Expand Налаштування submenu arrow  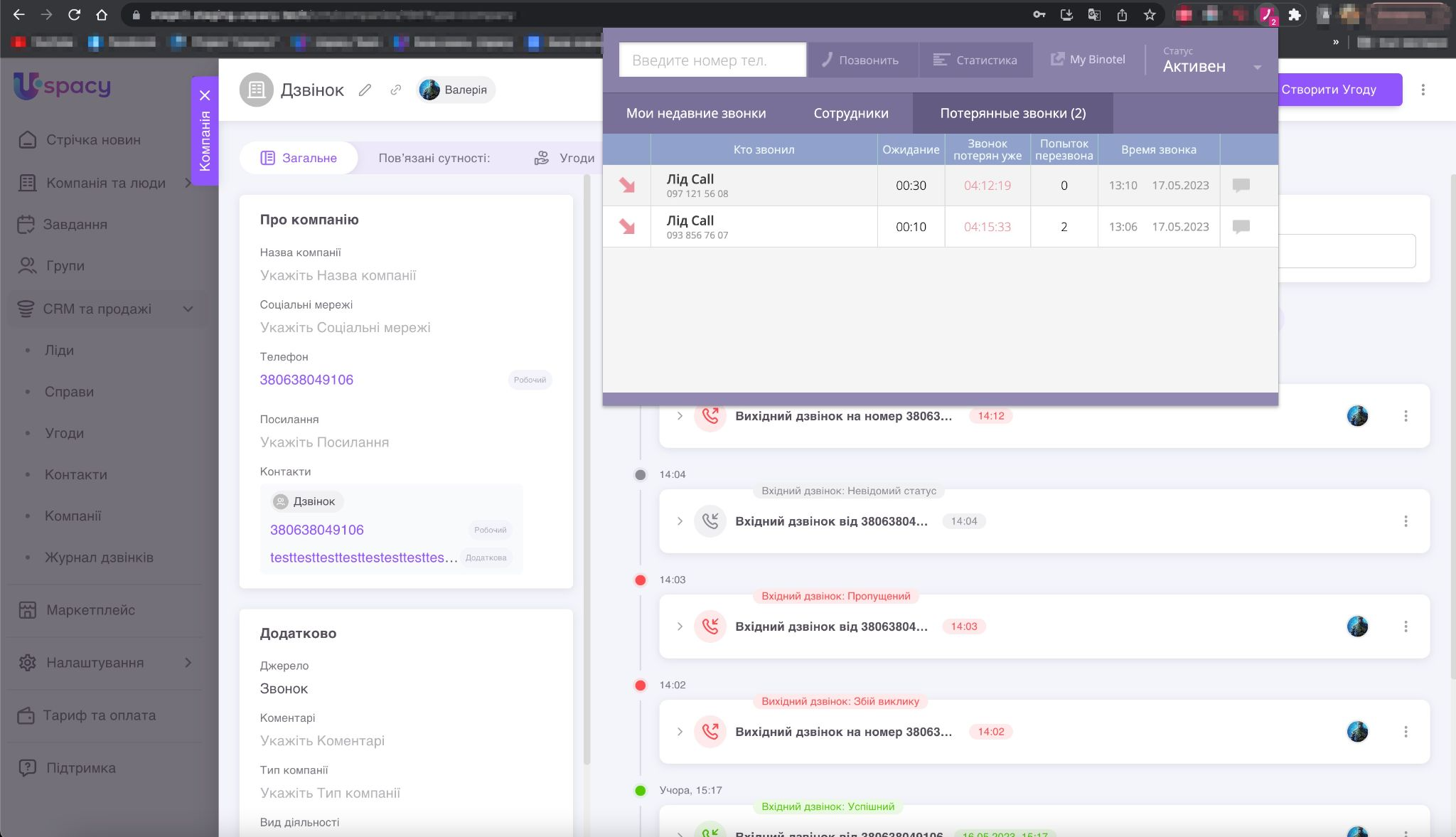tap(188, 663)
